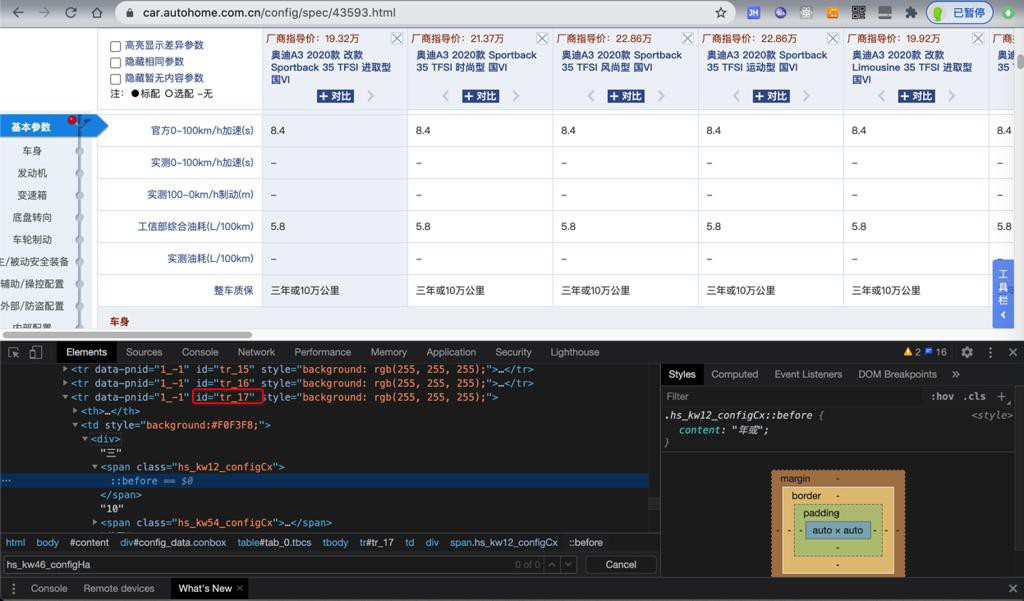Viewport: 1024px width, 601px height.
Task: Click the browser forward arrow
Action: 44,12
